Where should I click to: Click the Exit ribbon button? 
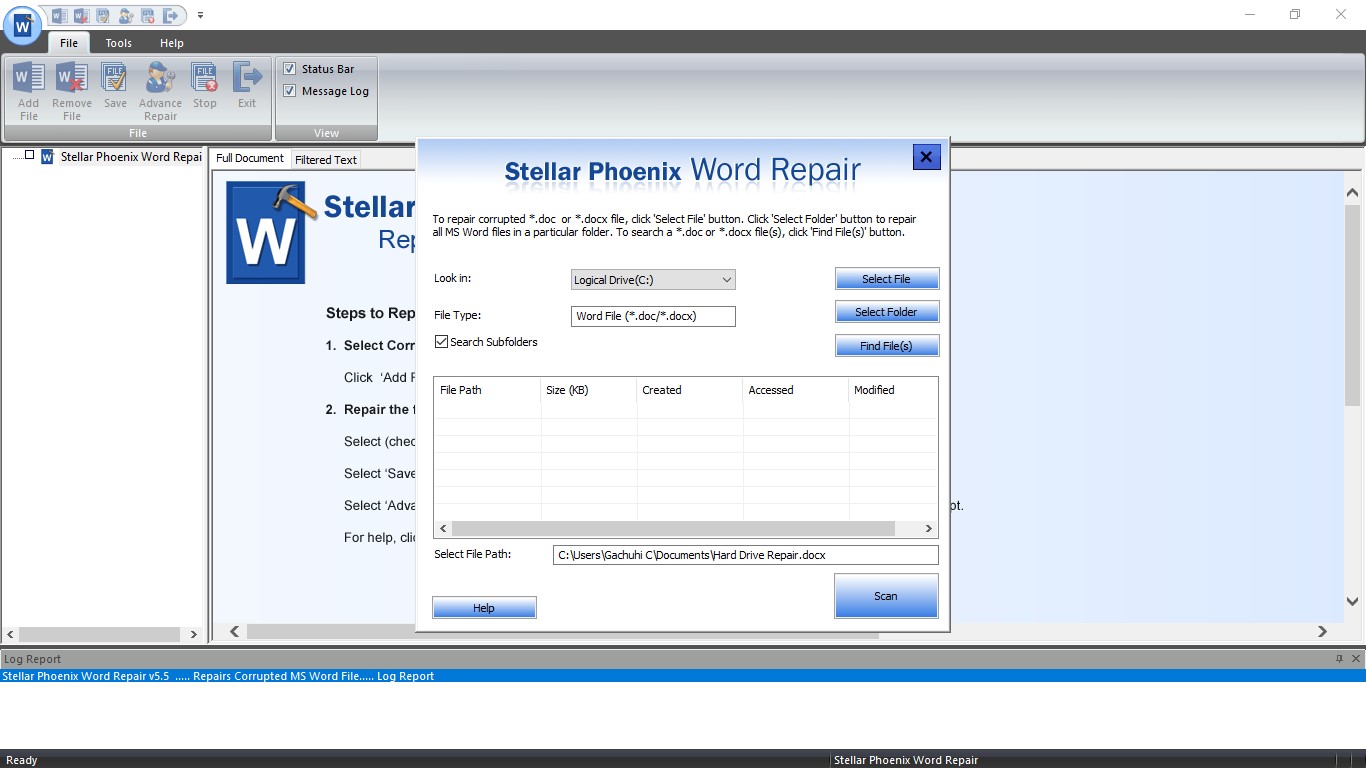pyautogui.click(x=247, y=86)
